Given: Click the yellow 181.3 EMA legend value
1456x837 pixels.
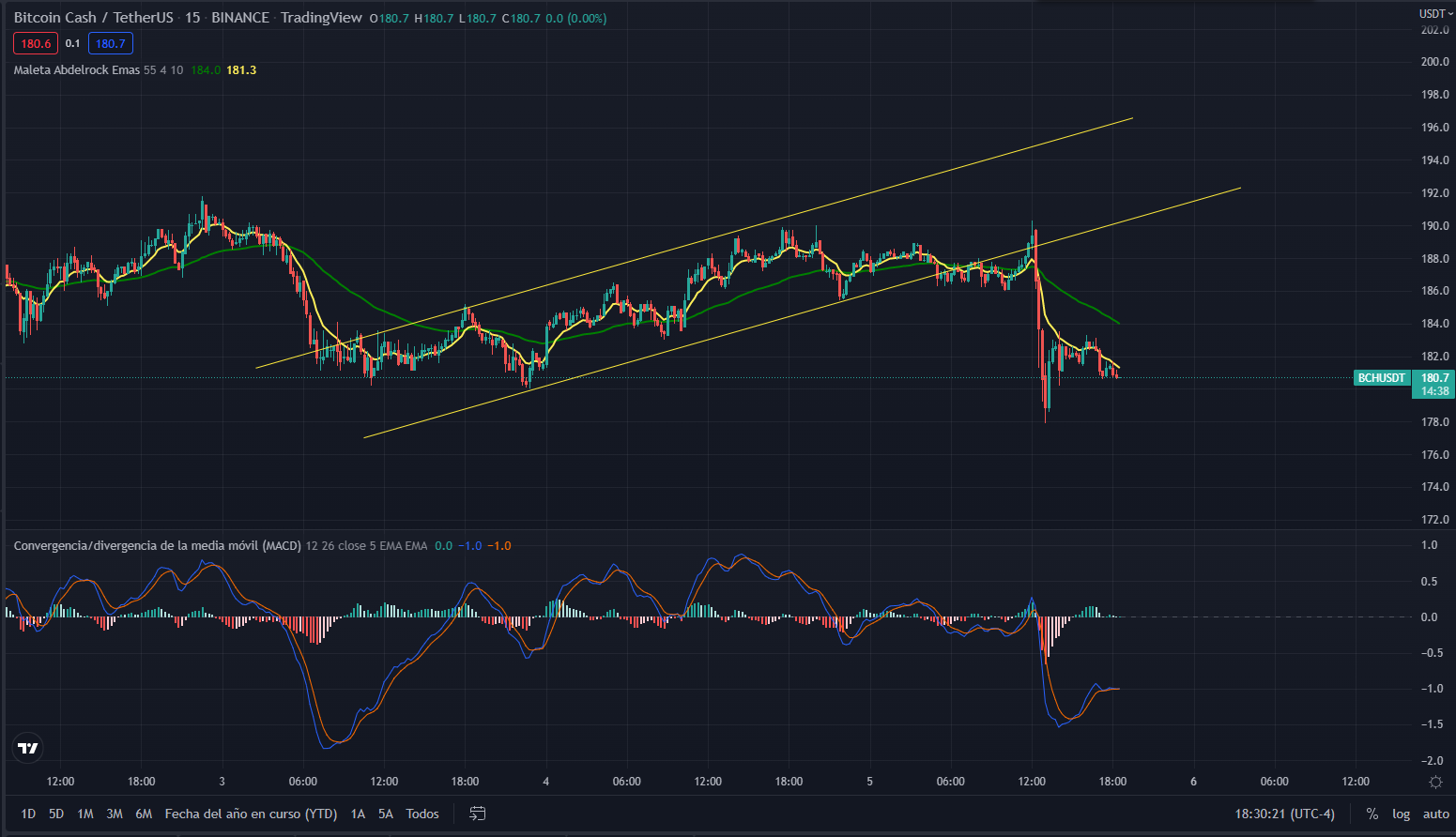Looking at the screenshot, I should click(x=241, y=70).
